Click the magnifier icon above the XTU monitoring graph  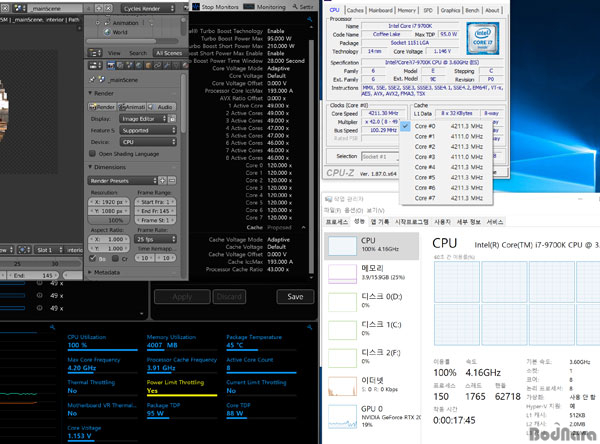pos(52,327)
